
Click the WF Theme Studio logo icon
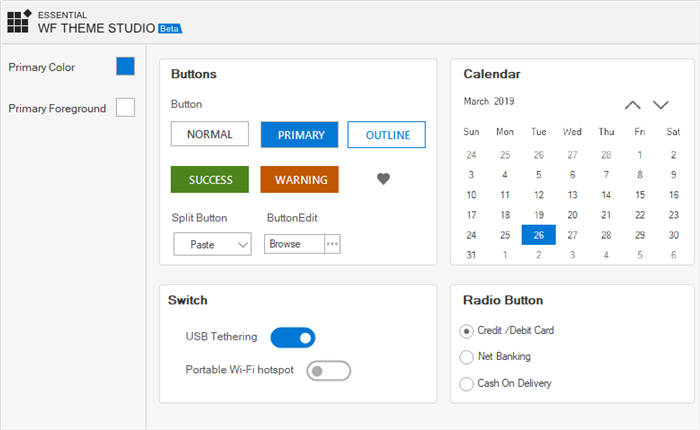[x=19, y=21]
